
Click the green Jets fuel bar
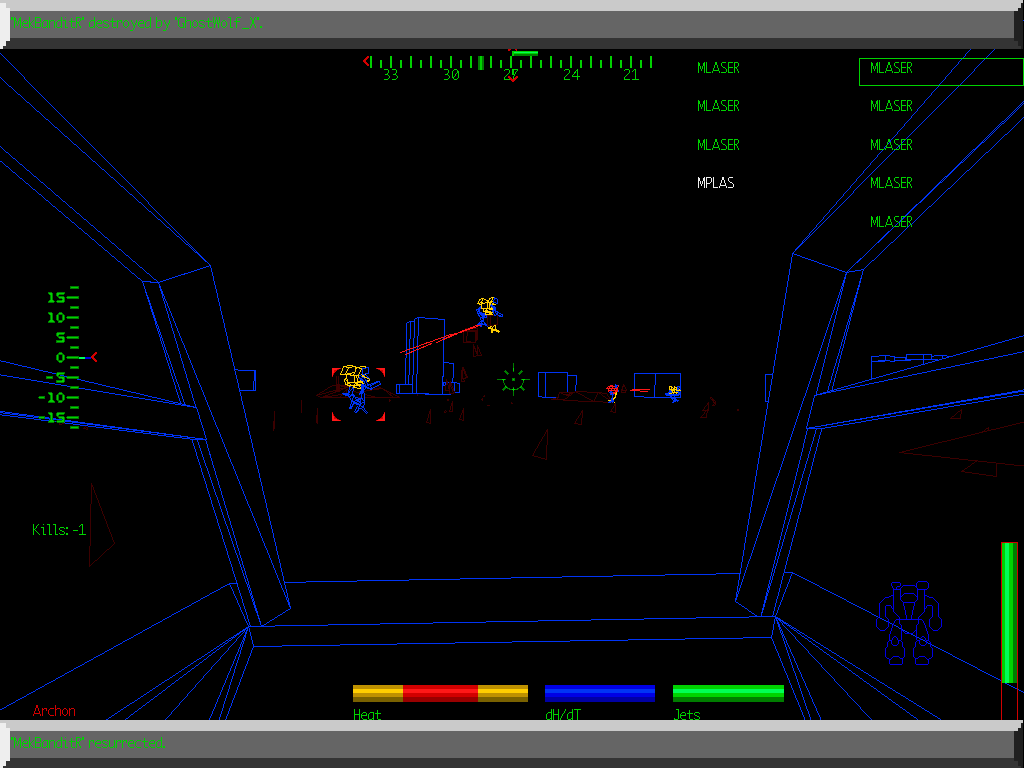tap(728, 693)
